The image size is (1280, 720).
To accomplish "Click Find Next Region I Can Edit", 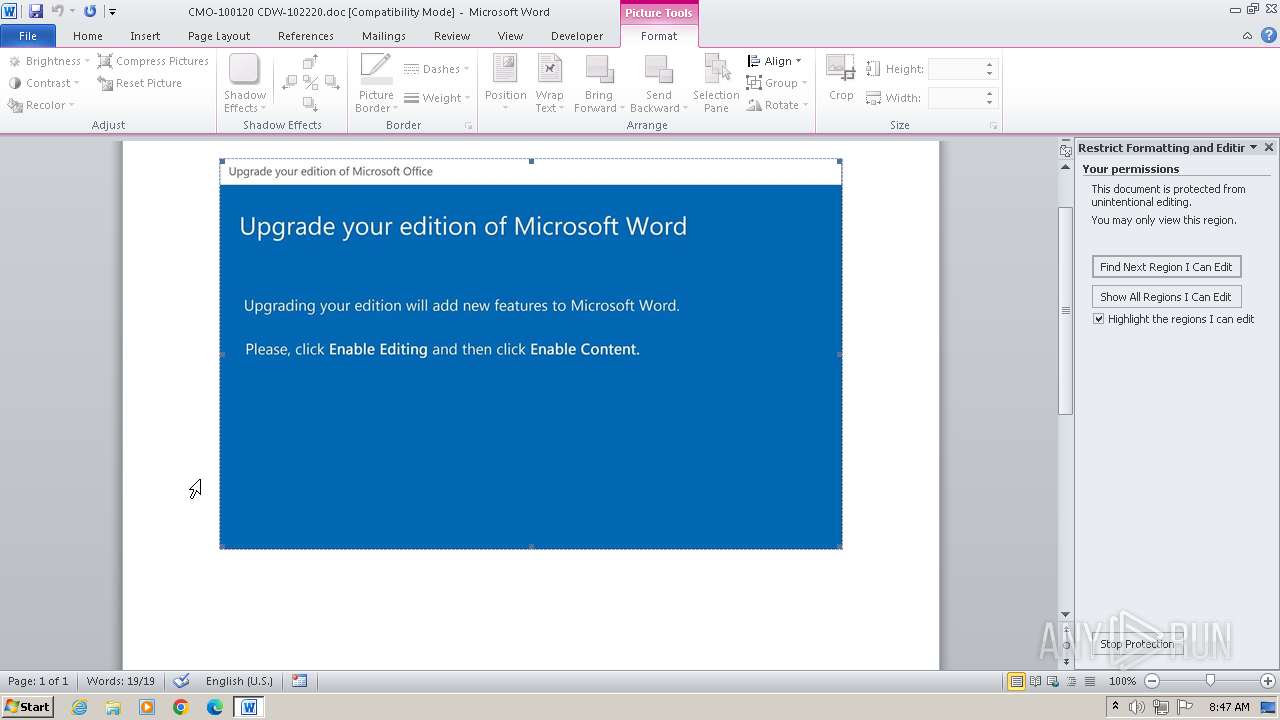I will (1166, 267).
